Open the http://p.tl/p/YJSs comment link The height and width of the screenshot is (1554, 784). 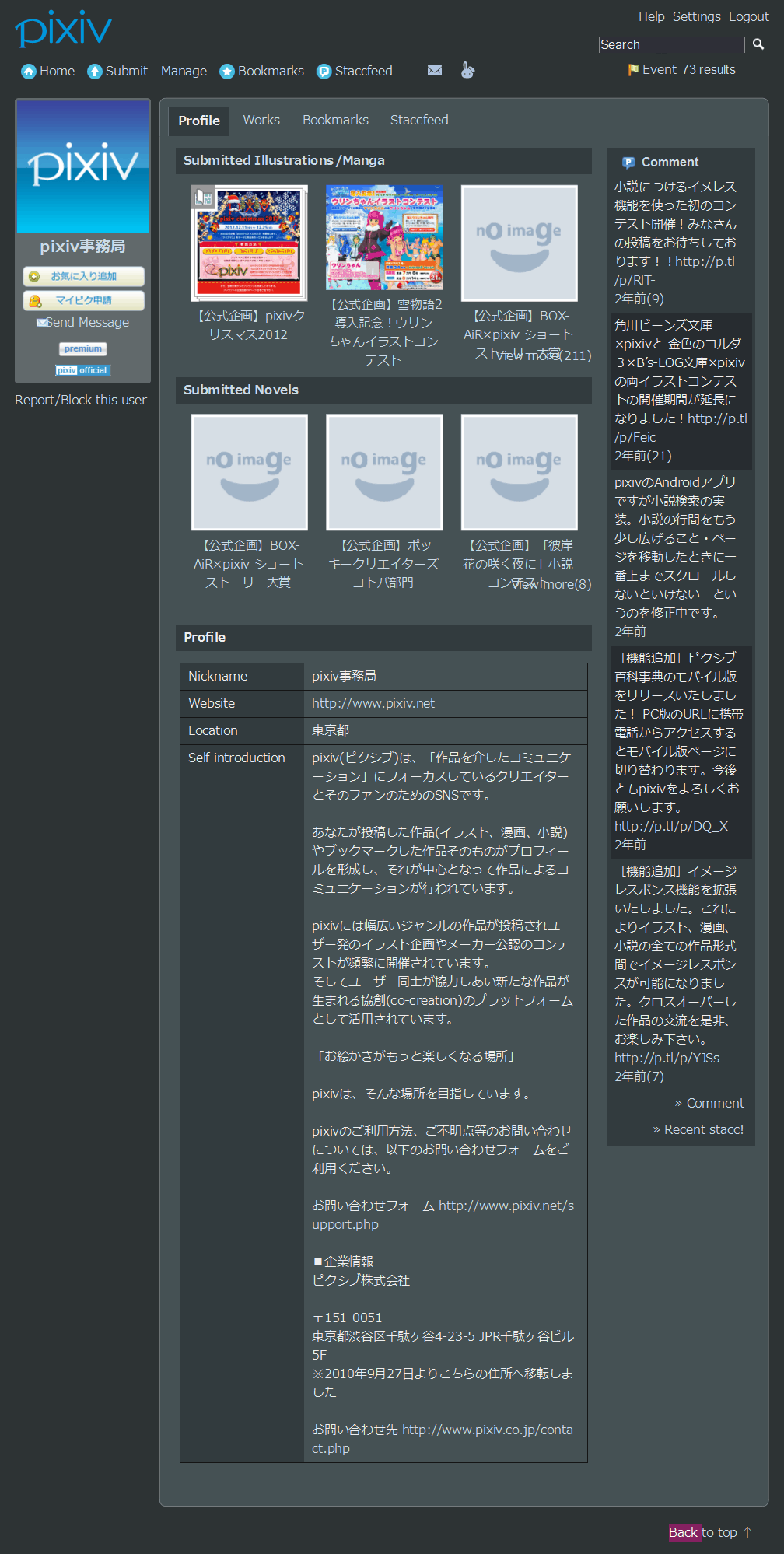coord(667,1058)
